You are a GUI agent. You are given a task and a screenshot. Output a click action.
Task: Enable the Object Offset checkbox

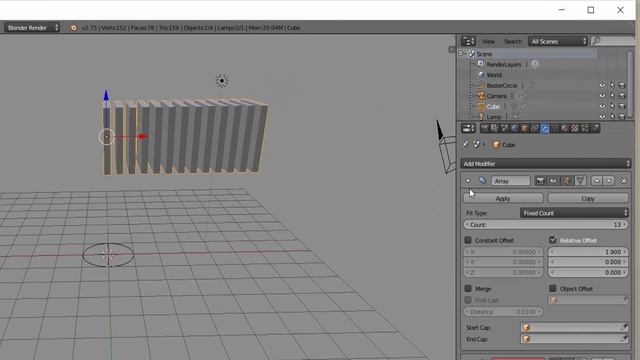553,288
